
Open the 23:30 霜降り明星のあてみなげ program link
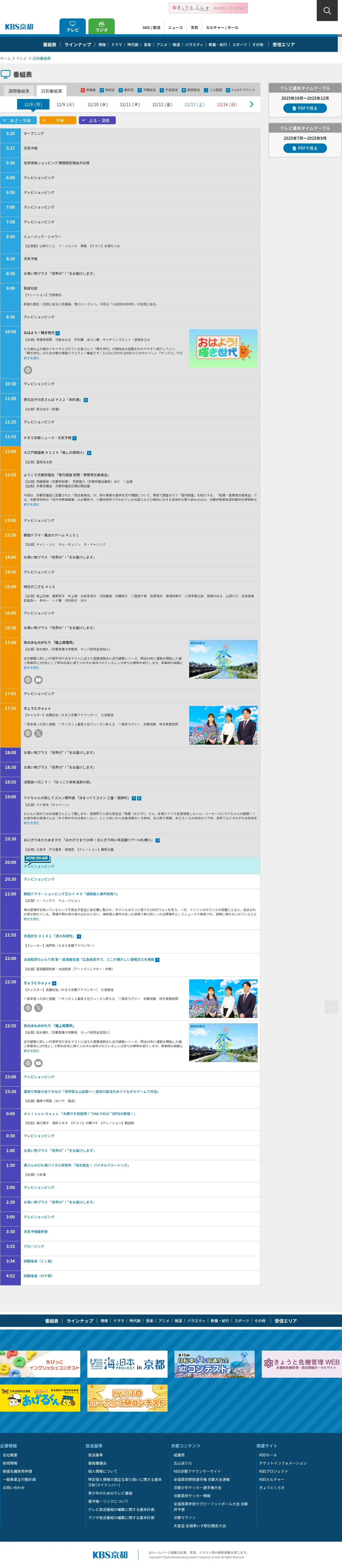tap(91, 1091)
